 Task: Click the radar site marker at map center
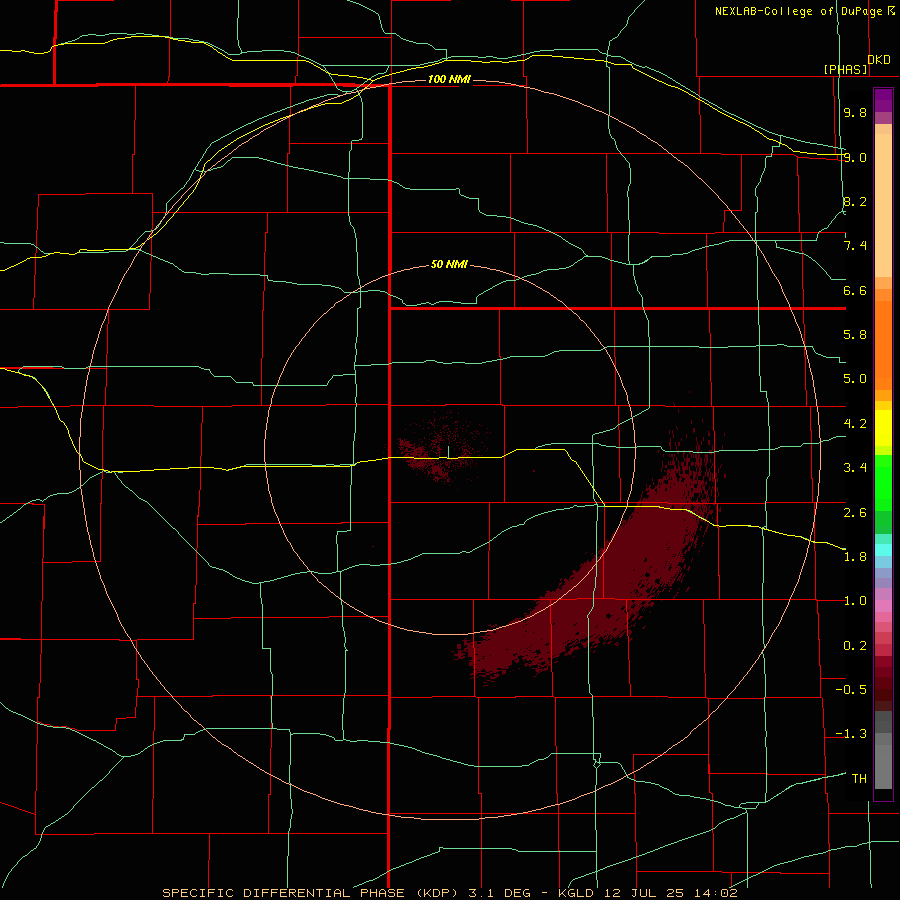click(x=448, y=452)
